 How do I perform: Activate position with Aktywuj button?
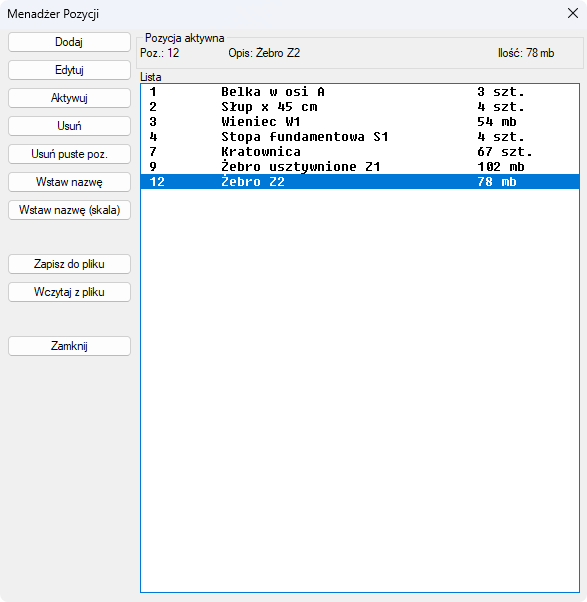pos(69,98)
